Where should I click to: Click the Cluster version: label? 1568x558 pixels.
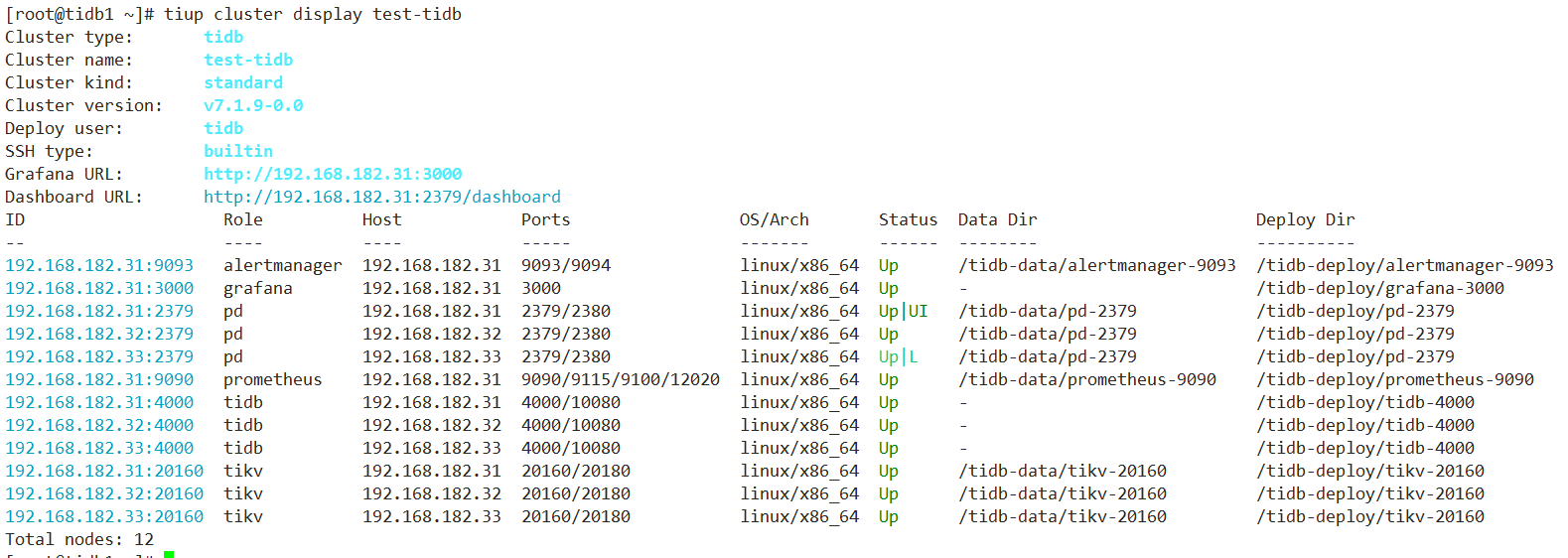84,106
